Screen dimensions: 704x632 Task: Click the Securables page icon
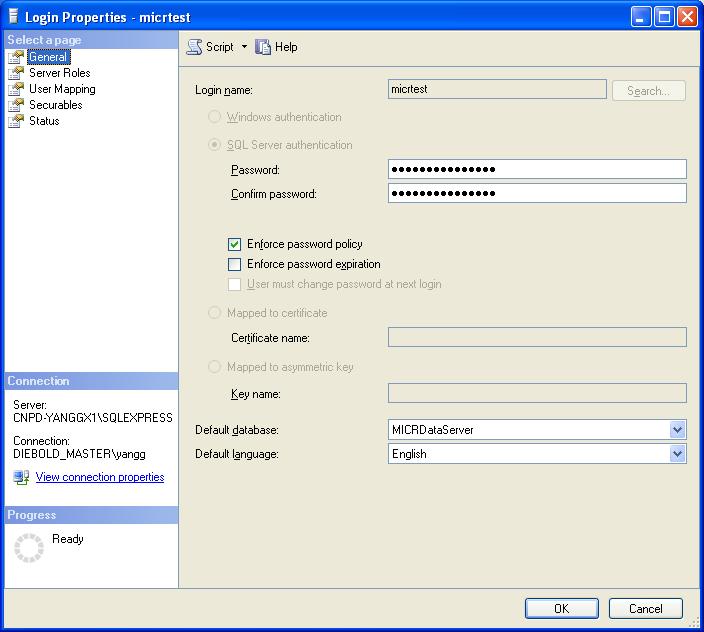click(15, 105)
